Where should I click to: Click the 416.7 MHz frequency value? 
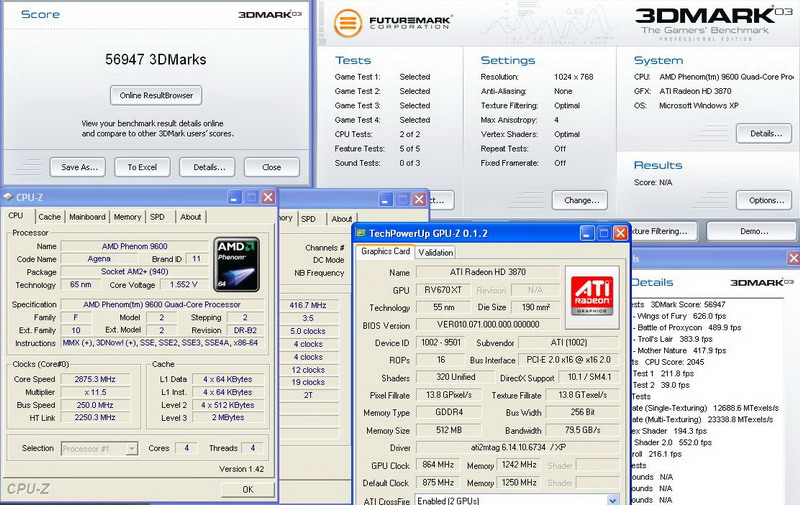(308, 305)
